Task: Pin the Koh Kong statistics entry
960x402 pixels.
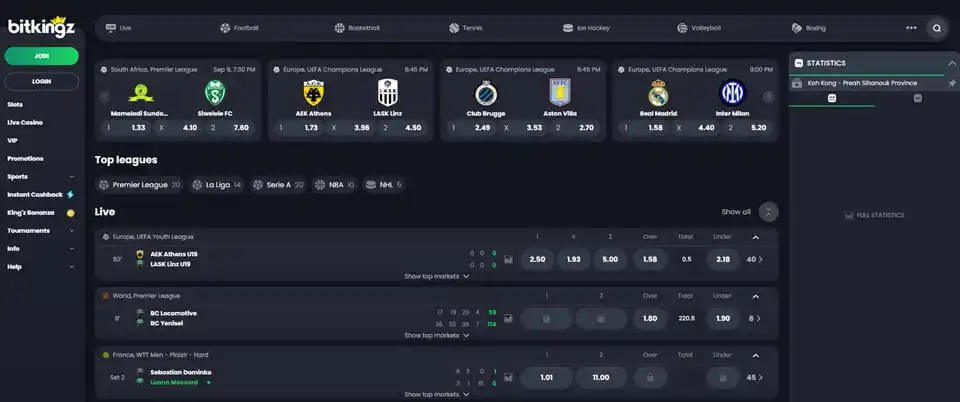Action: point(951,83)
